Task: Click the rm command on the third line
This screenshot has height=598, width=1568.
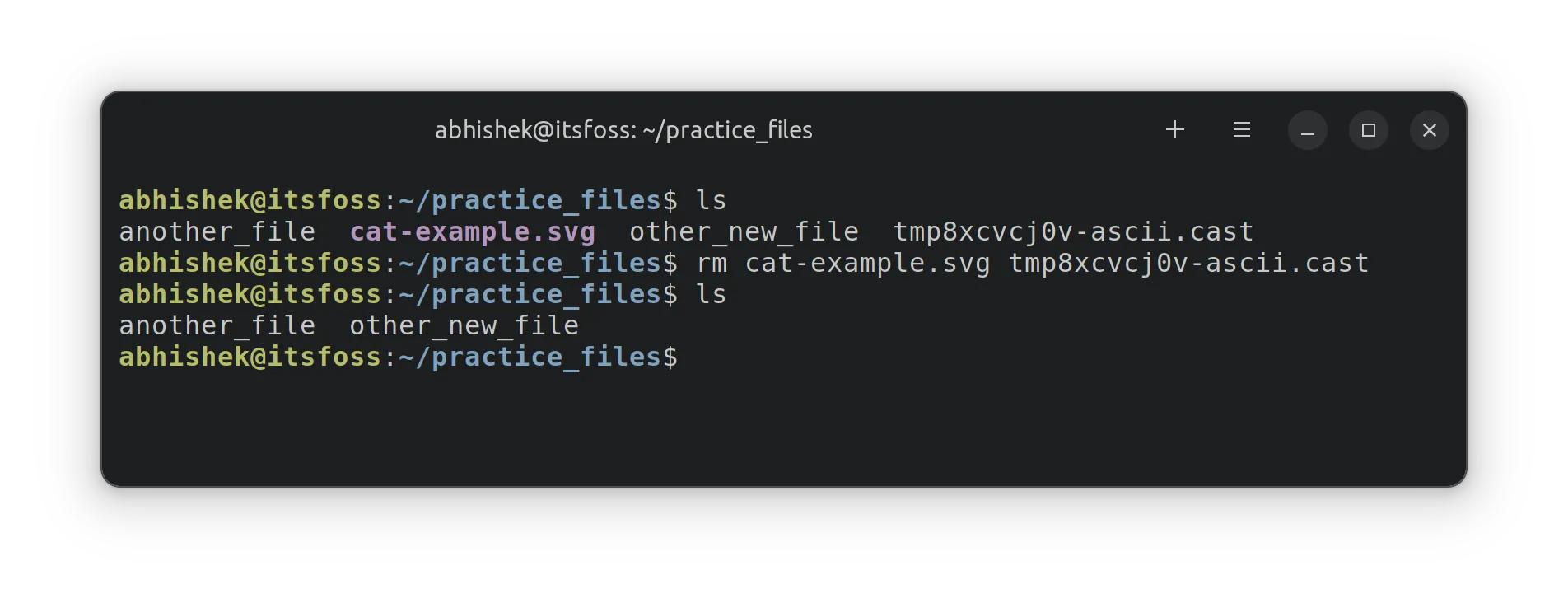Action: click(711, 263)
